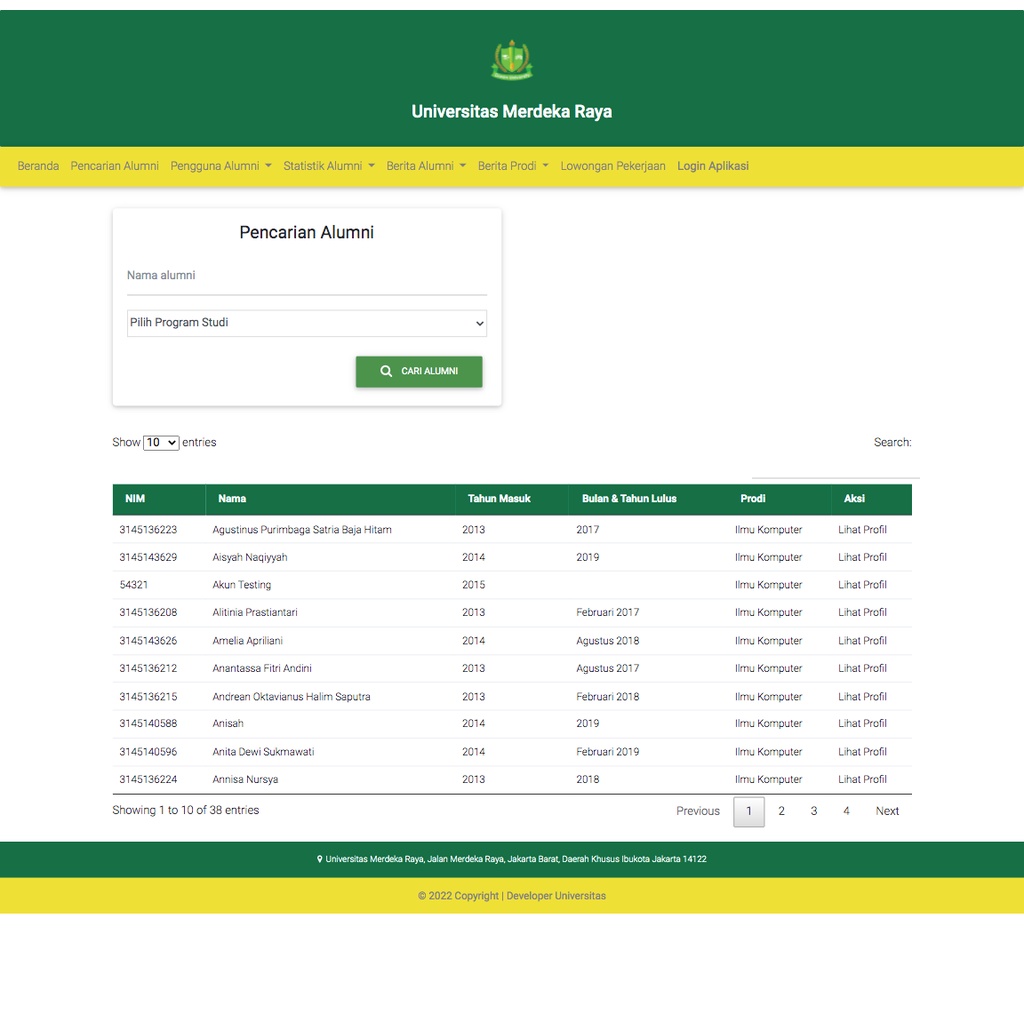Sort by Bulan & Tahun Lulus header
The height and width of the screenshot is (1024, 1024).
tap(648, 499)
